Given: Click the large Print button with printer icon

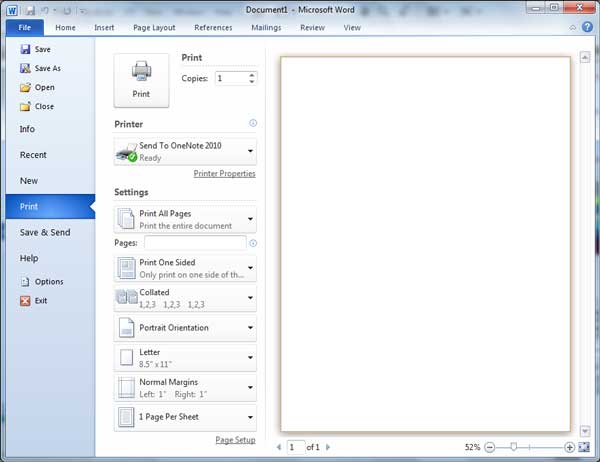Looking at the screenshot, I should [141, 80].
